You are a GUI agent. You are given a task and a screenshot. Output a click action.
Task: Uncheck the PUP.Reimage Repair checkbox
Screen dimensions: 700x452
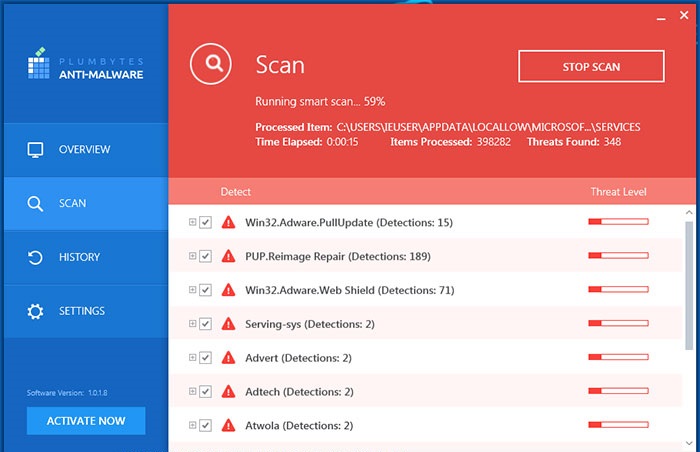pos(206,256)
